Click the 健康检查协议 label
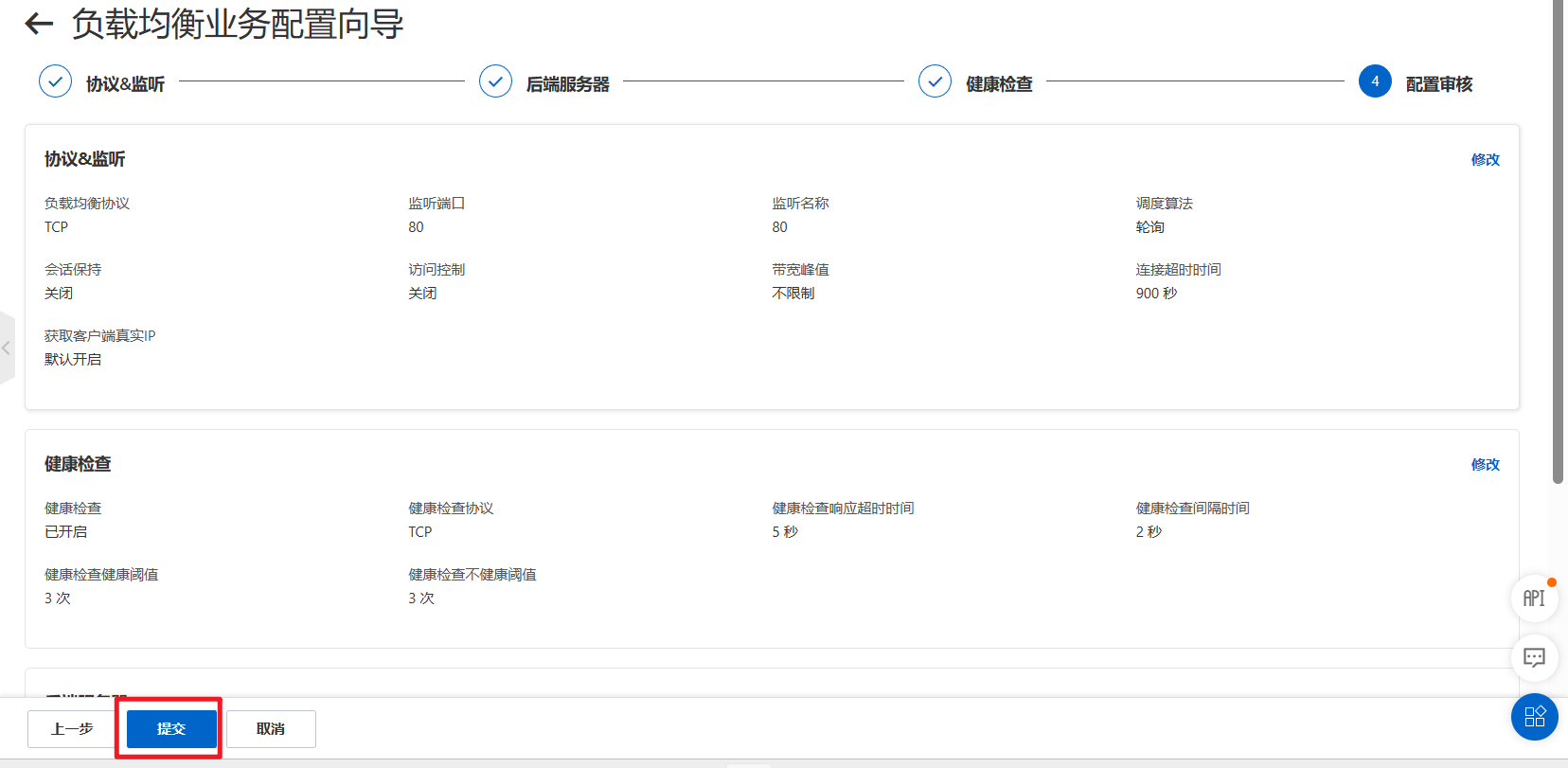 (x=451, y=509)
